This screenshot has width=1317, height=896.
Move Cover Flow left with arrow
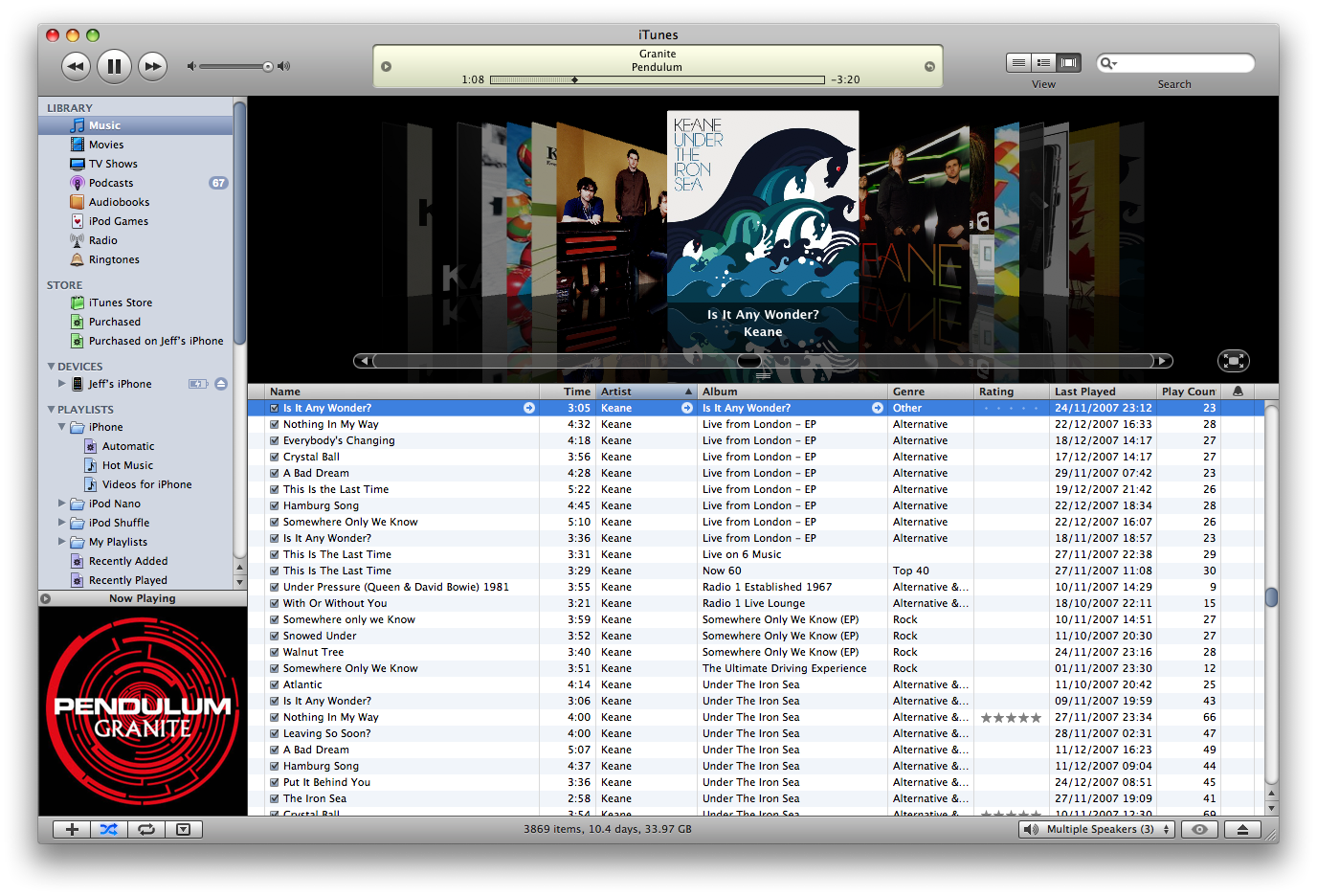coord(363,361)
